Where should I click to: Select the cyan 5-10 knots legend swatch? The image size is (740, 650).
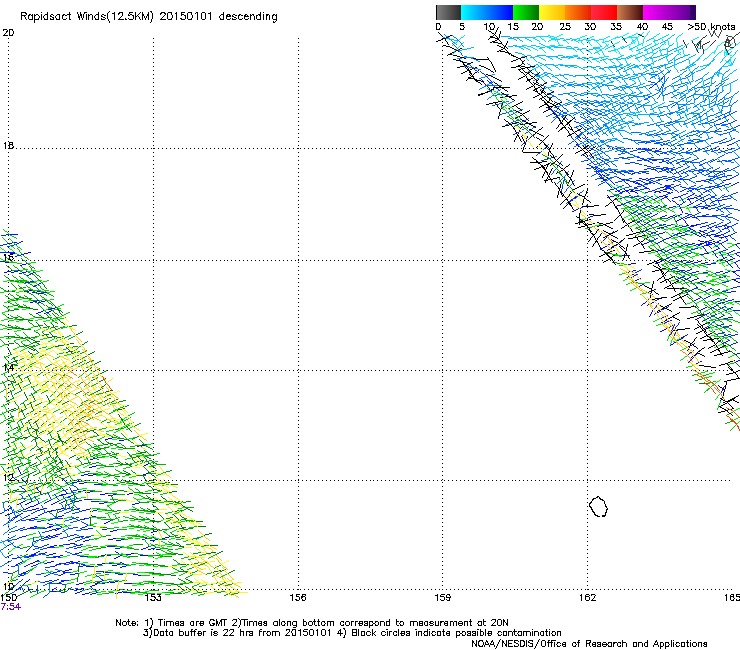pos(474,12)
